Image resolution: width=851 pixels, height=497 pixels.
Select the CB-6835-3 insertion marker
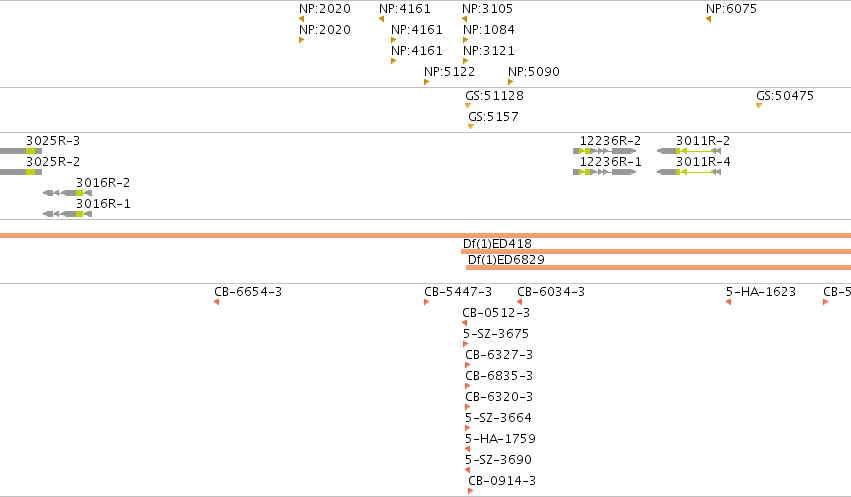tap(468, 386)
